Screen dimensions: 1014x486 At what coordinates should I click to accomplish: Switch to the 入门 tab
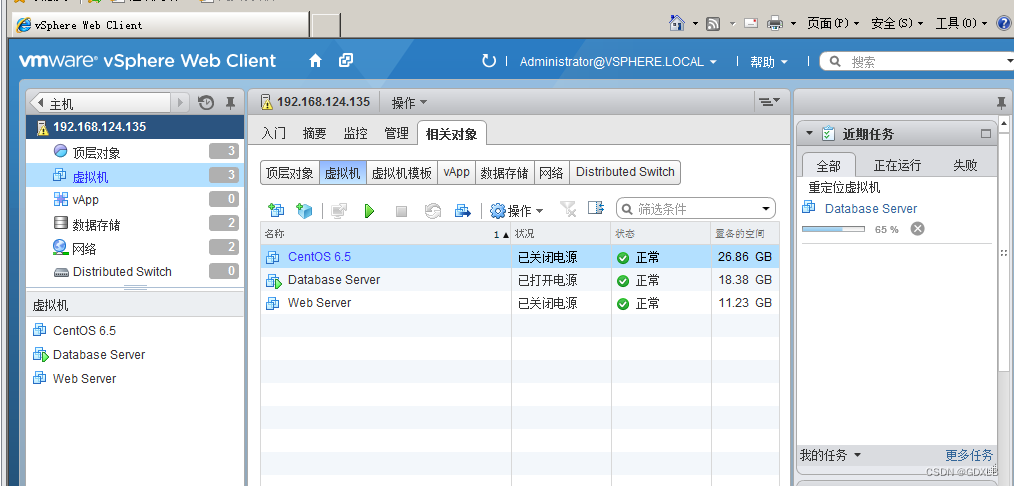tap(274, 134)
